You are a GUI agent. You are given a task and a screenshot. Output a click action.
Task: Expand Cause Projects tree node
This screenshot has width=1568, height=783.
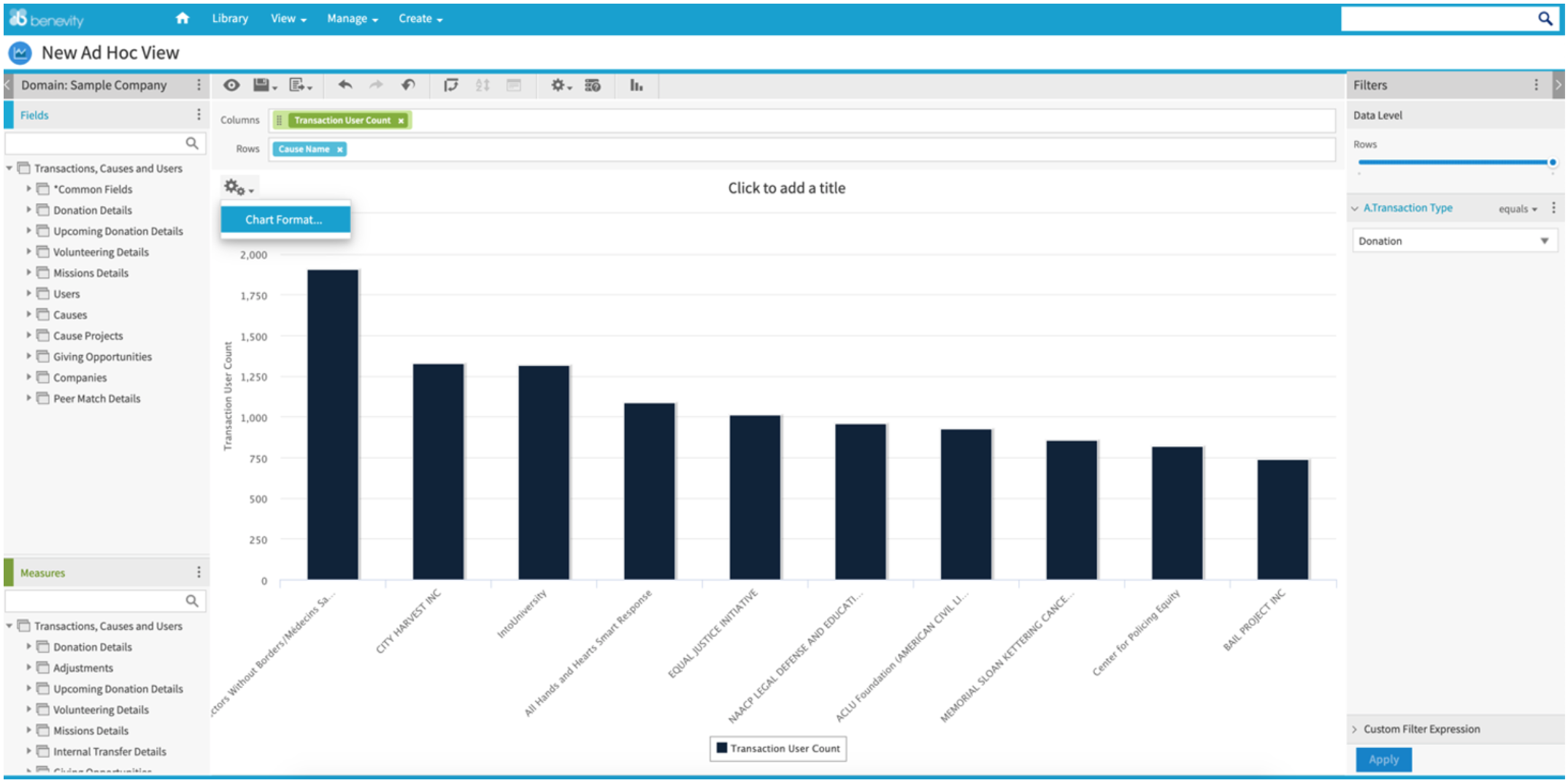[x=28, y=335]
